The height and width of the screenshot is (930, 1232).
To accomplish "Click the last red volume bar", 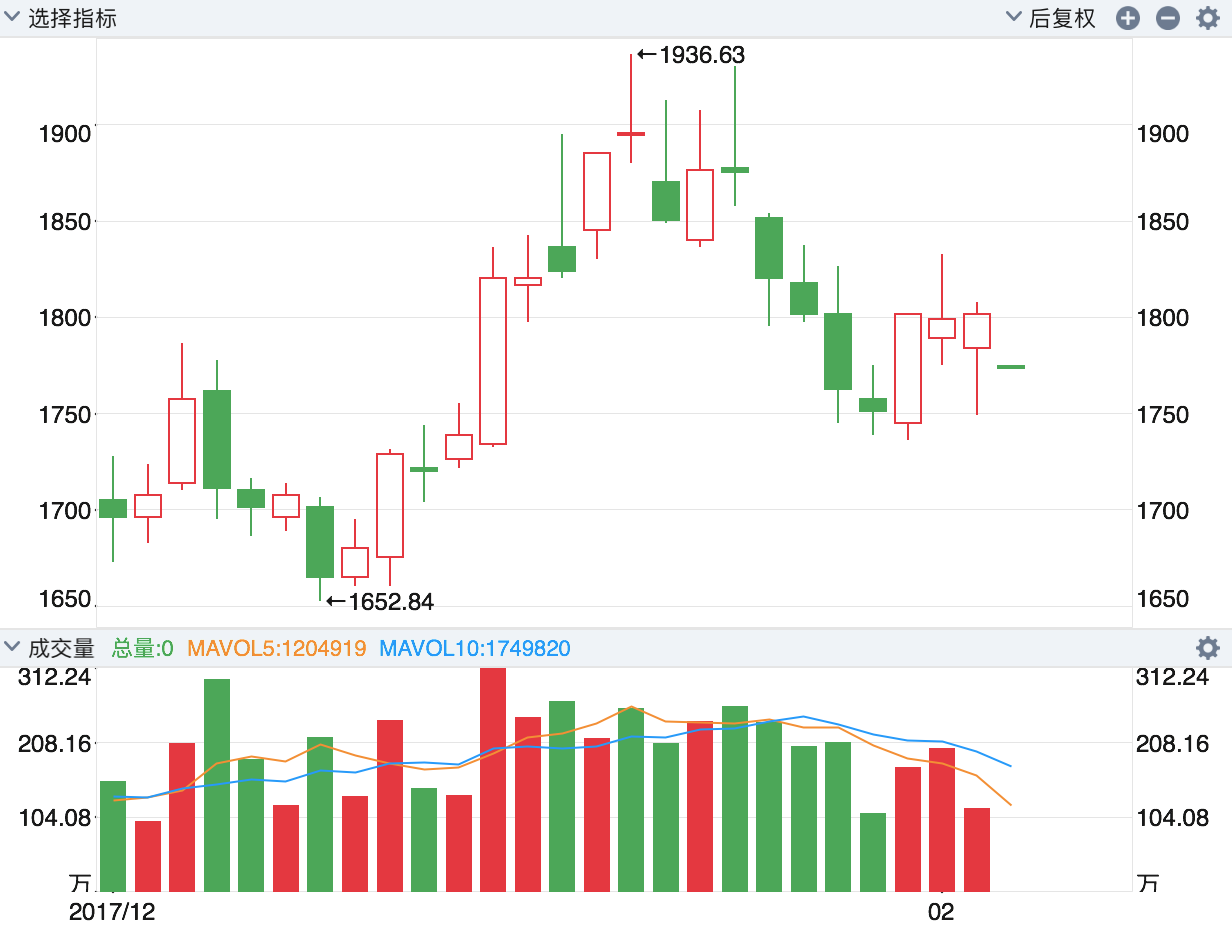I will (x=977, y=849).
